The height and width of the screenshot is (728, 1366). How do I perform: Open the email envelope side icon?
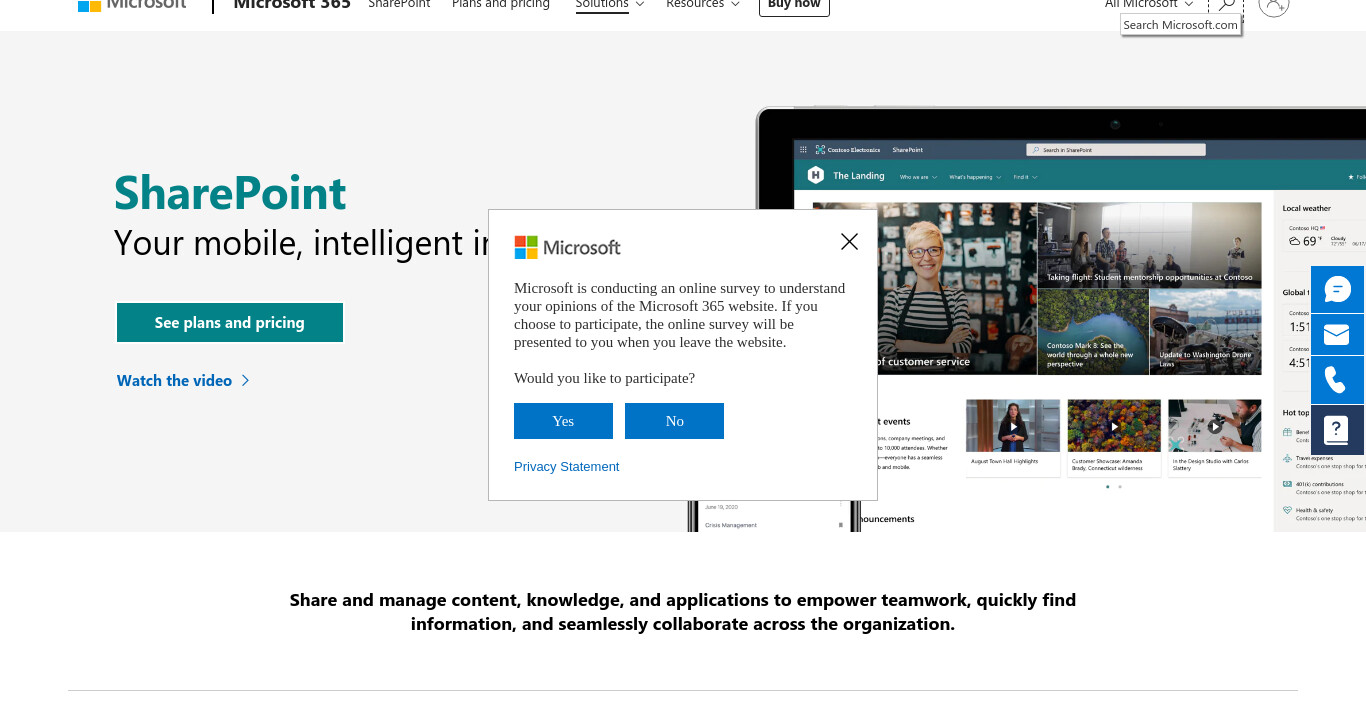[1337, 334]
